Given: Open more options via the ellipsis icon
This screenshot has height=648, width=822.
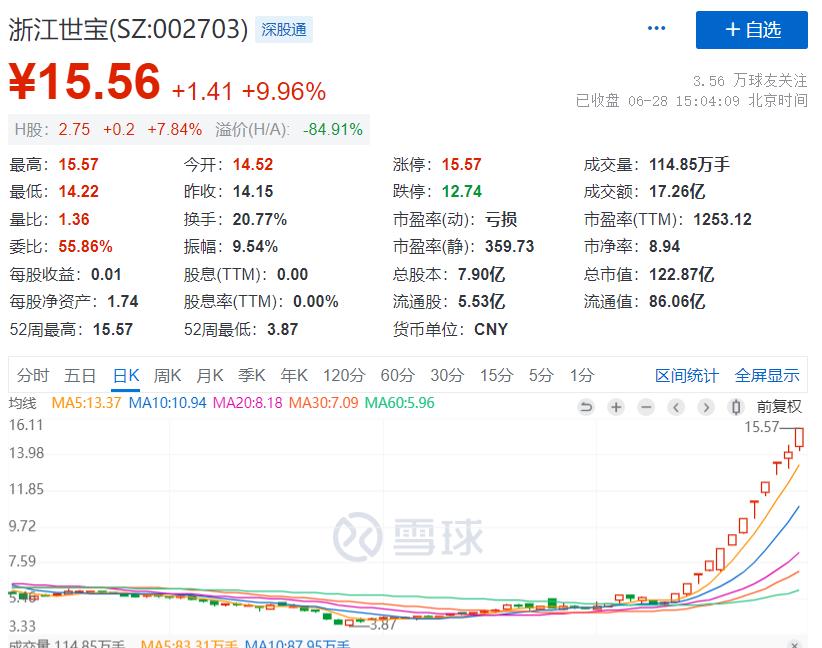Looking at the screenshot, I should coord(656,28).
